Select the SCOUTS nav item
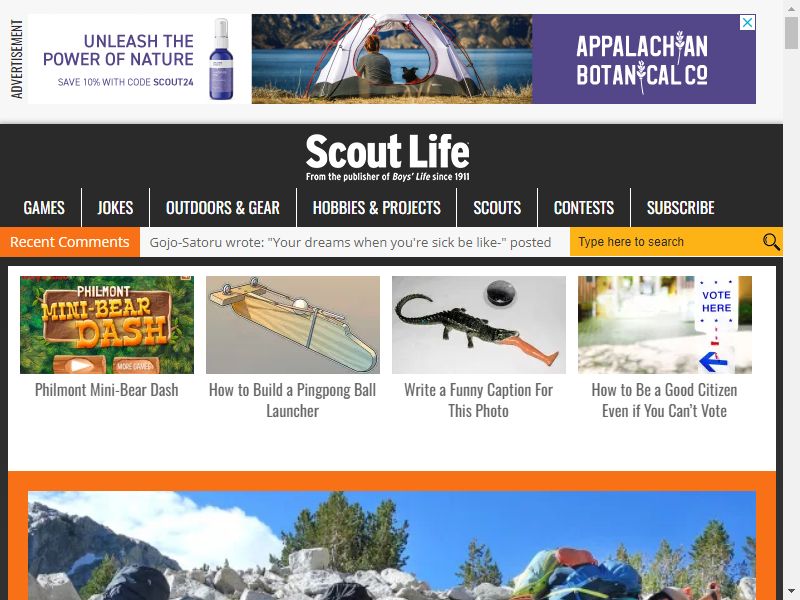The image size is (800, 600). (497, 208)
